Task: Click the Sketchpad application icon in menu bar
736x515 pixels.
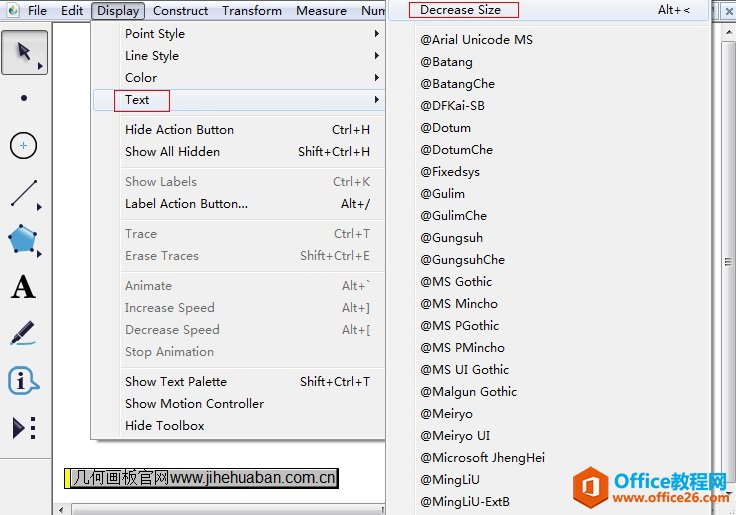Action: point(13,10)
